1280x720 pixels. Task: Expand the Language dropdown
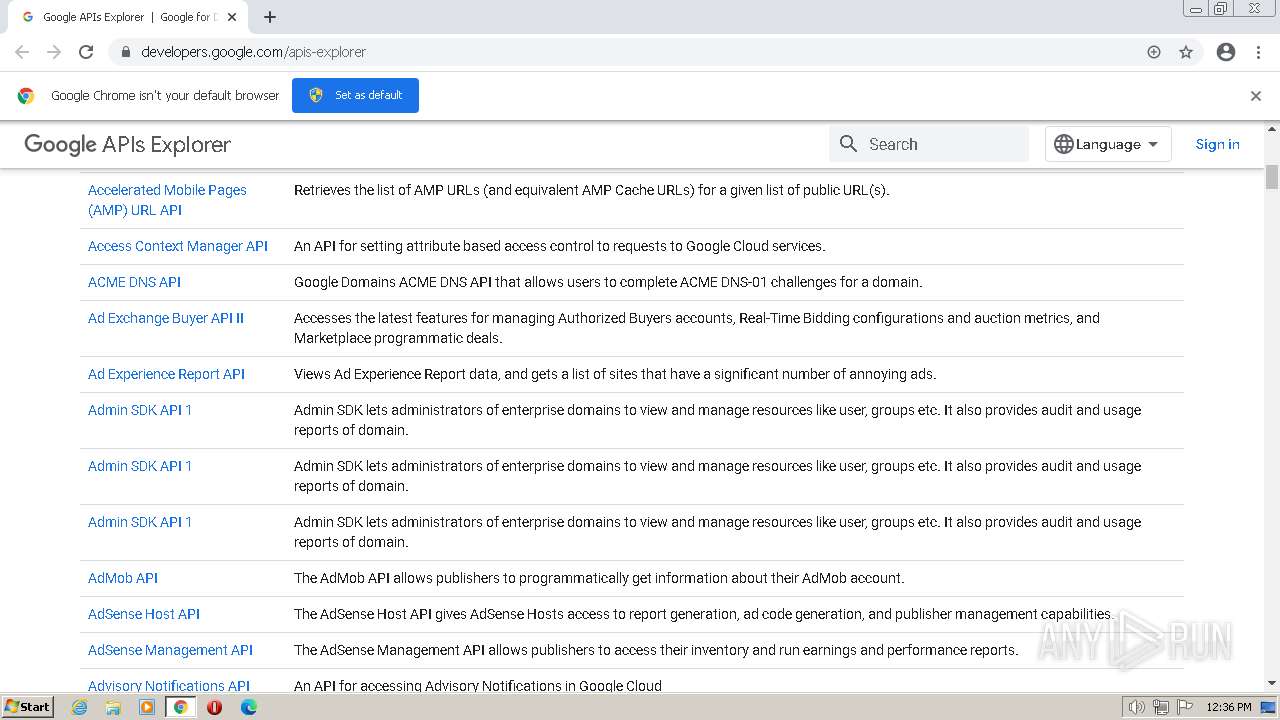pos(1108,144)
